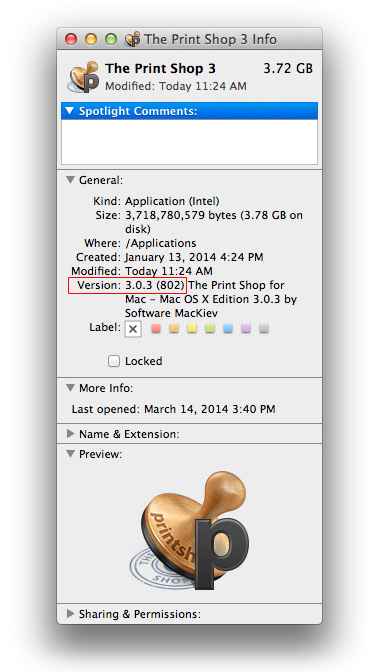
Task: Collapse the General section
Action: pos(70,180)
